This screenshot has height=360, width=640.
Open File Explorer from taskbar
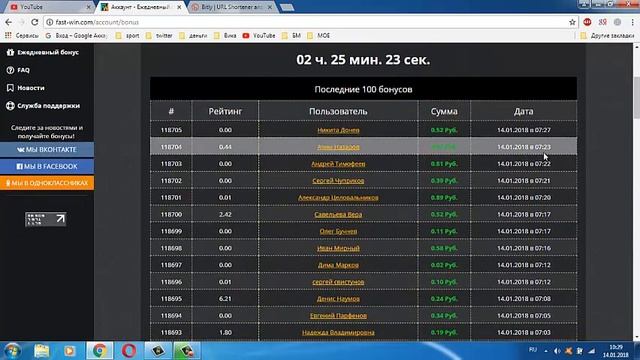point(42,351)
